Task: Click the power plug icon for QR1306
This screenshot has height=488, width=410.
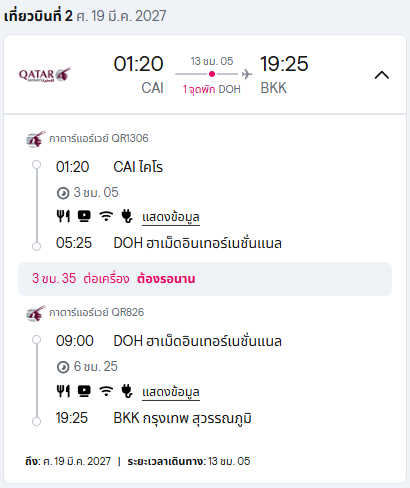Action: (x=127, y=216)
